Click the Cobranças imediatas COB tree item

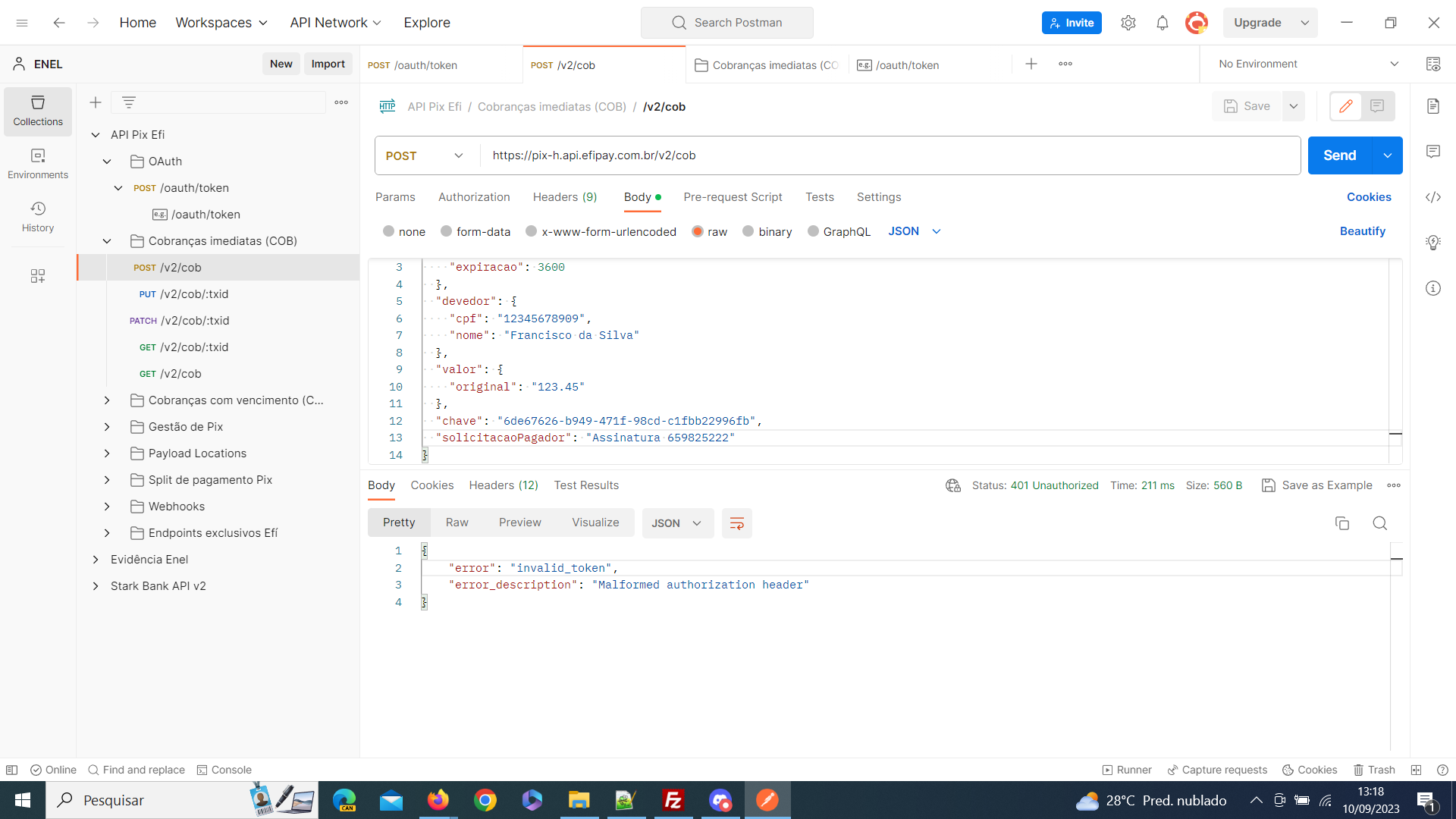click(222, 241)
